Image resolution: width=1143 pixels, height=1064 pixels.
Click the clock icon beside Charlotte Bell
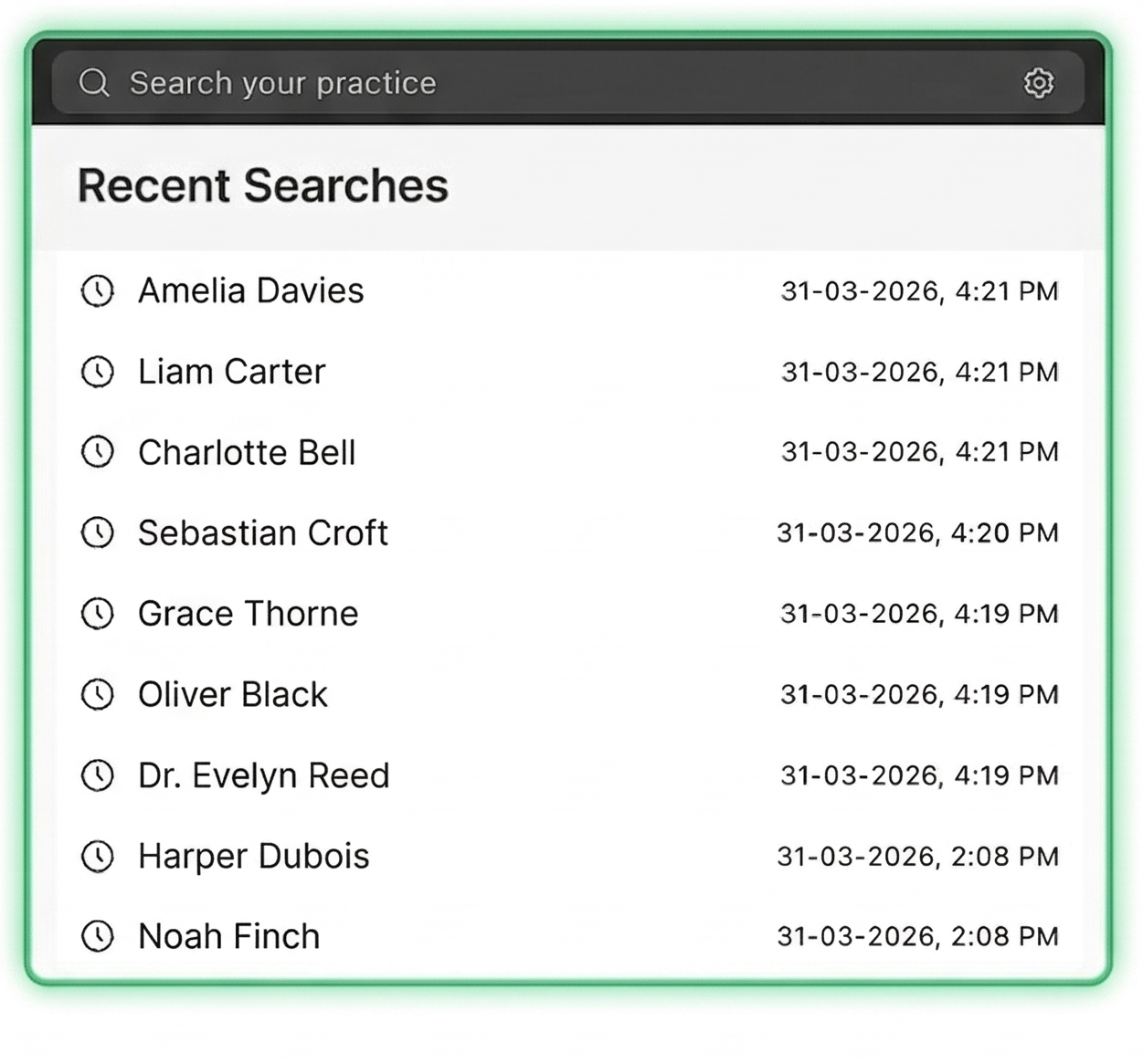click(x=98, y=452)
